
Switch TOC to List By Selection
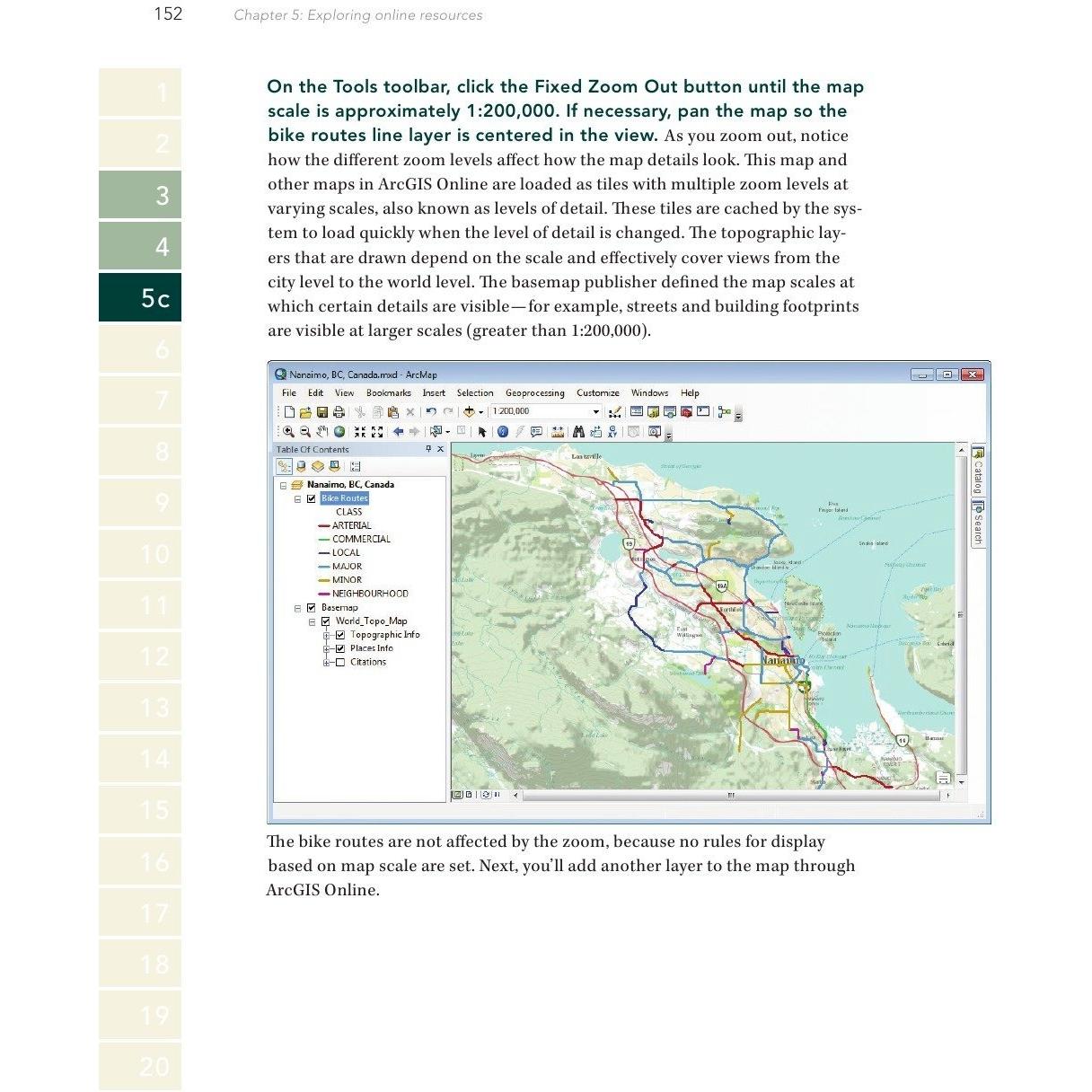(334, 466)
